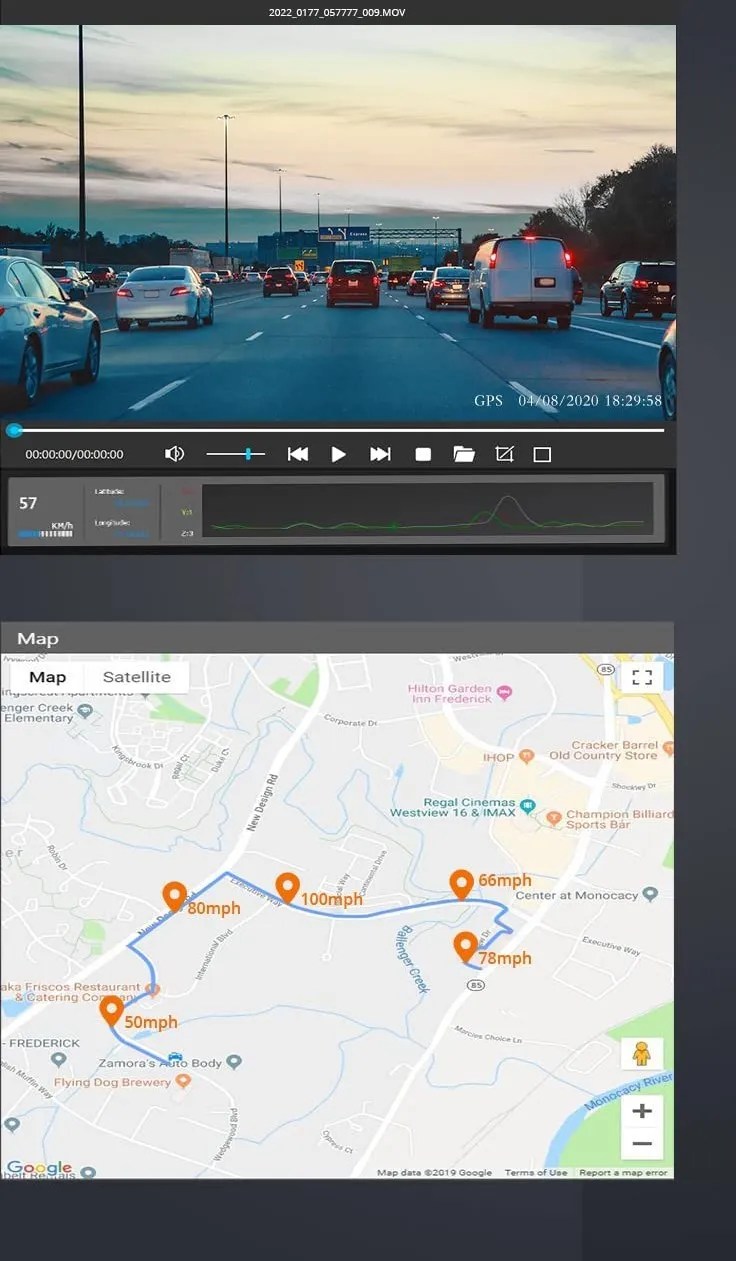Take a snapshot with the crop icon

504,454
